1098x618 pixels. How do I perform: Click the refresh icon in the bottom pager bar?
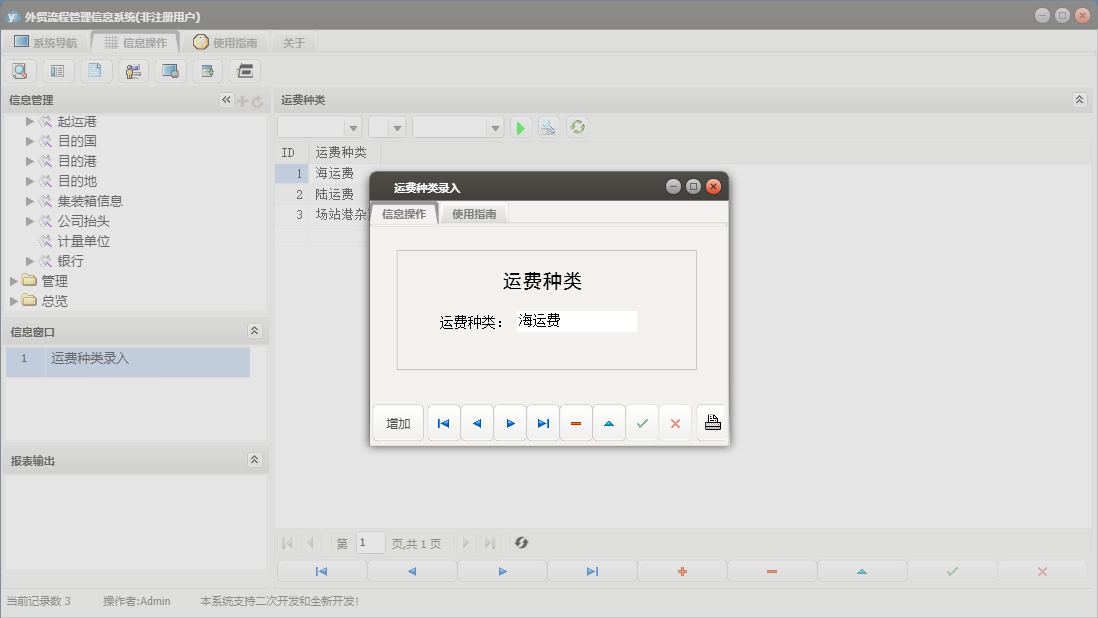(520, 543)
